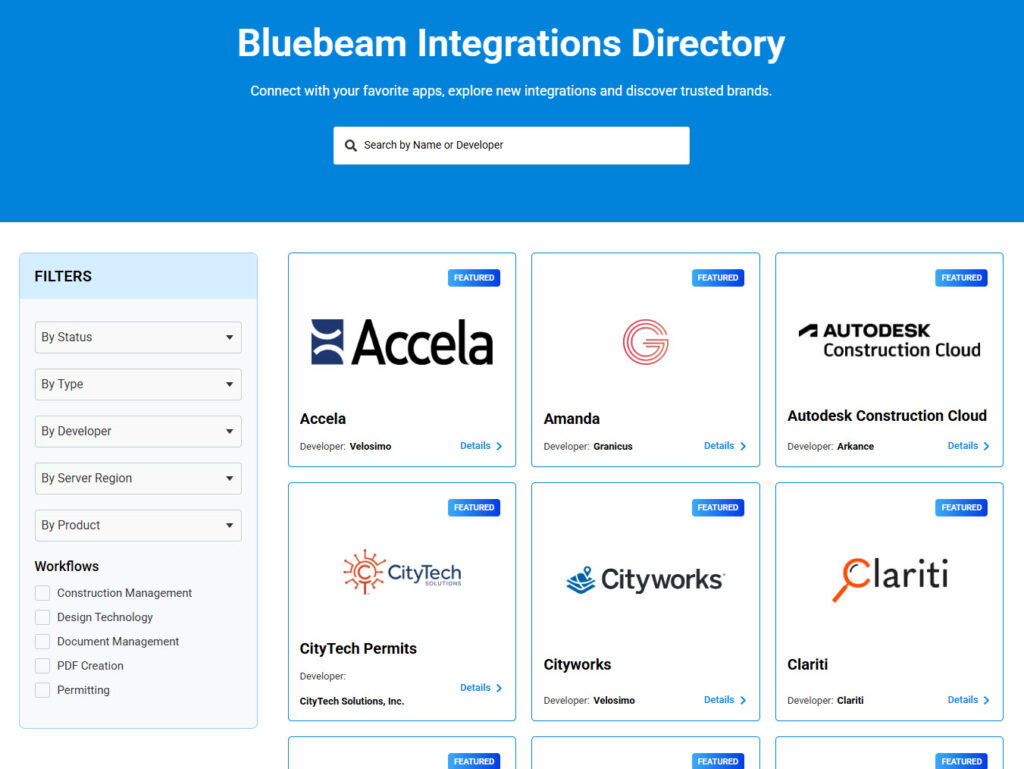
Task: Click the Cityworks logo image
Action: 645,580
